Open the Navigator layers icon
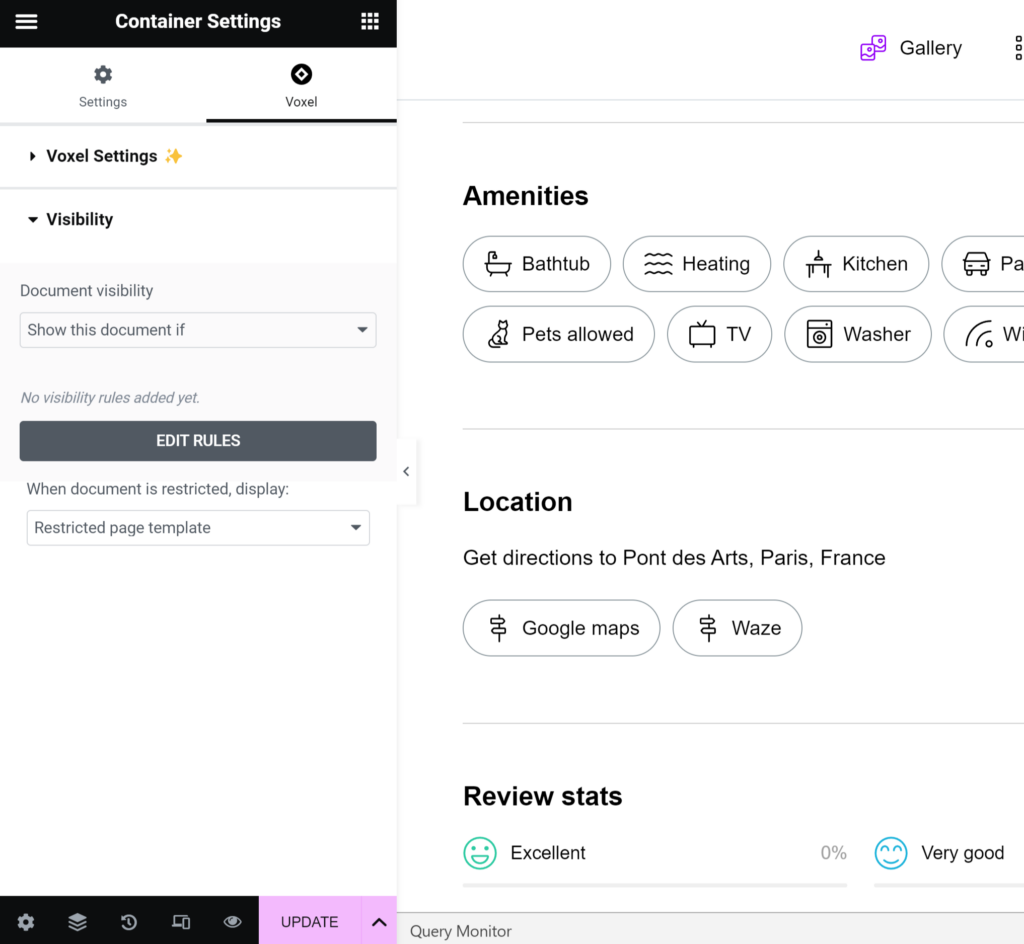 [77, 922]
